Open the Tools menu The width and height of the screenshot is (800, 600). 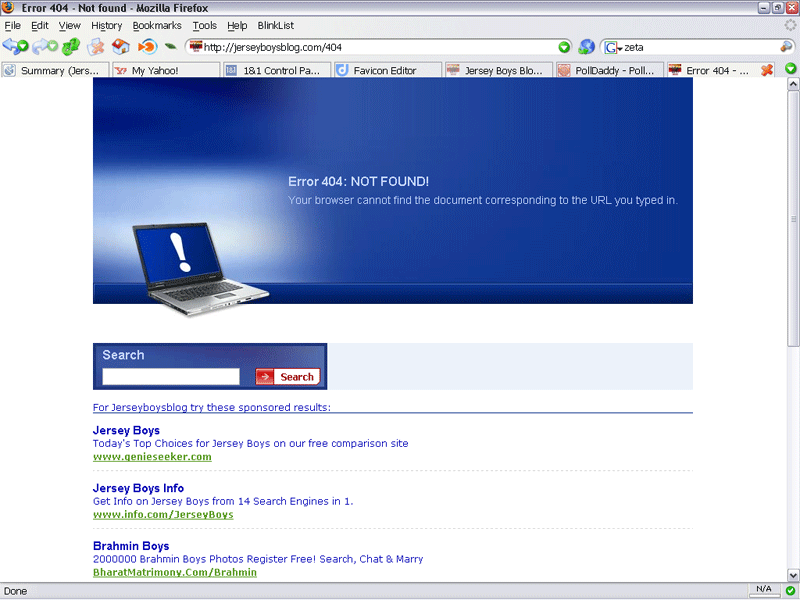(205, 26)
